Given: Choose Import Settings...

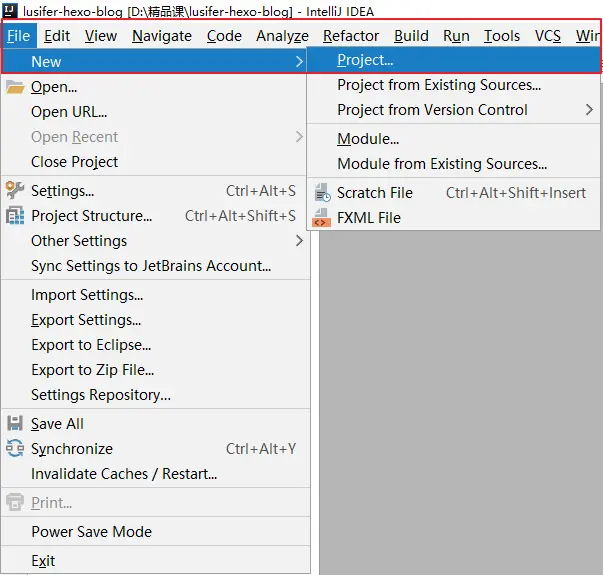Looking at the screenshot, I should pos(154,295).
